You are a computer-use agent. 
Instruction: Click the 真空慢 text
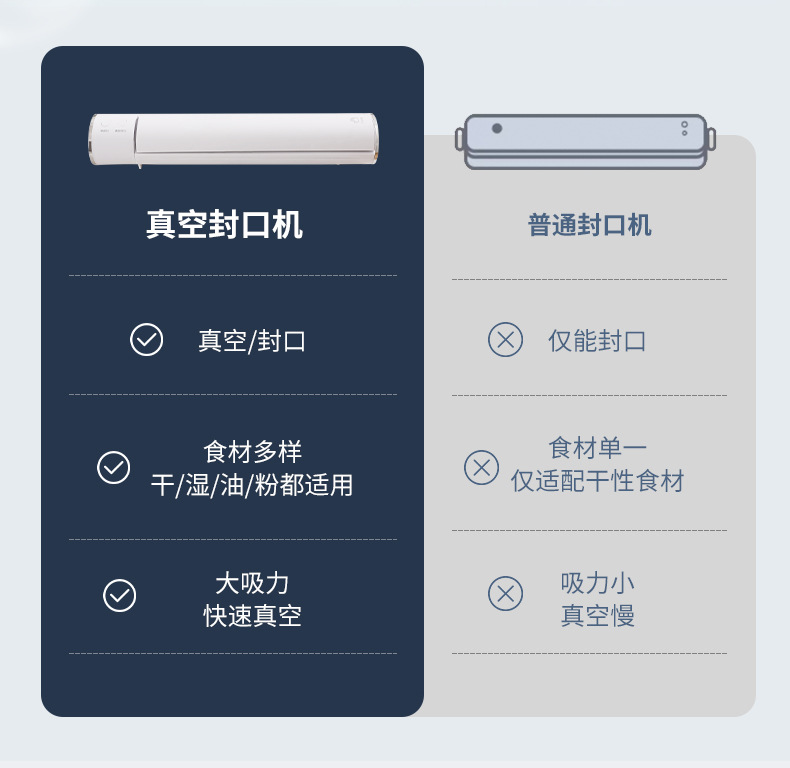pyautogui.click(x=597, y=615)
